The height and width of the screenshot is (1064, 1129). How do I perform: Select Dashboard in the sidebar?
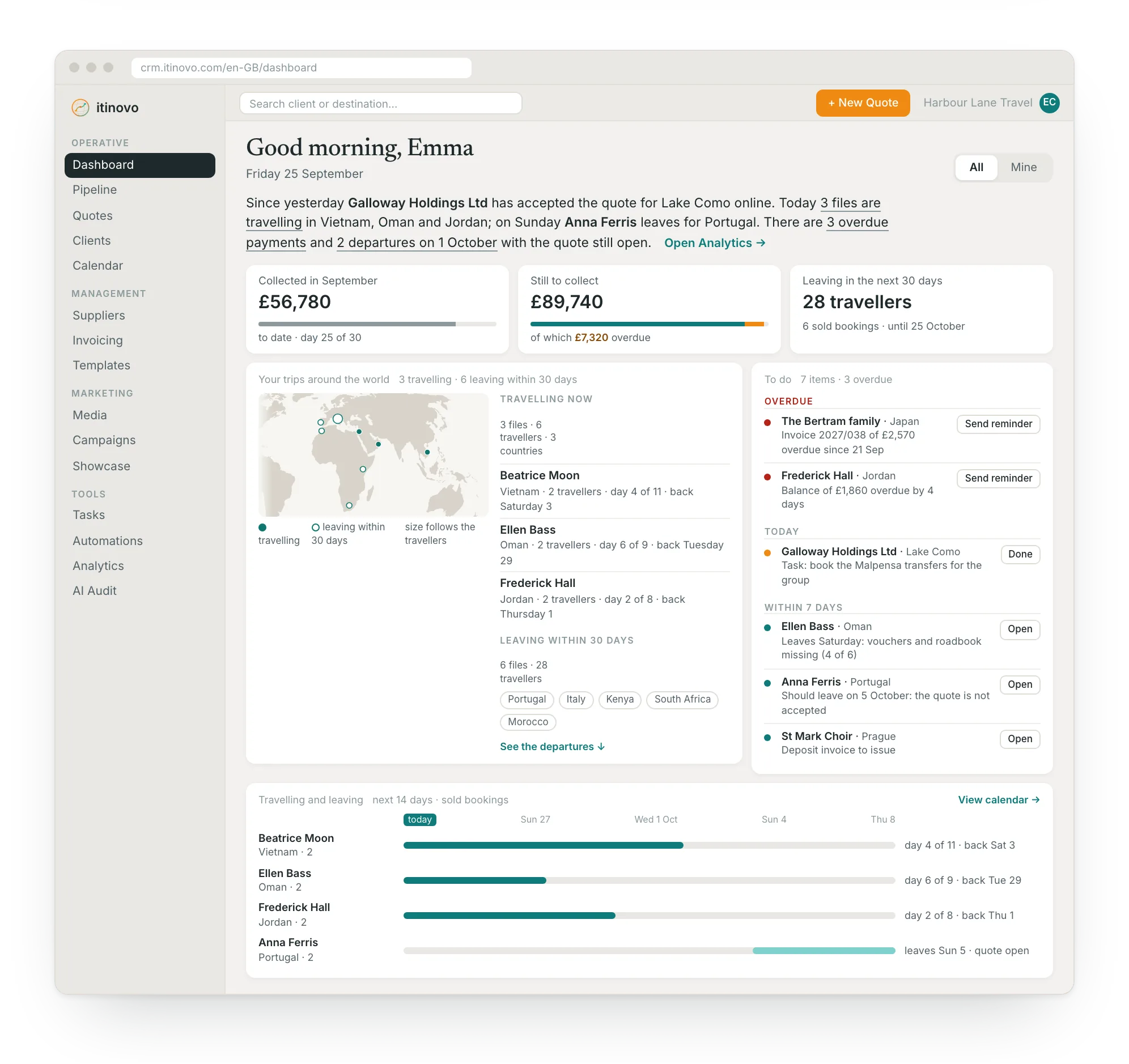[x=139, y=165]
